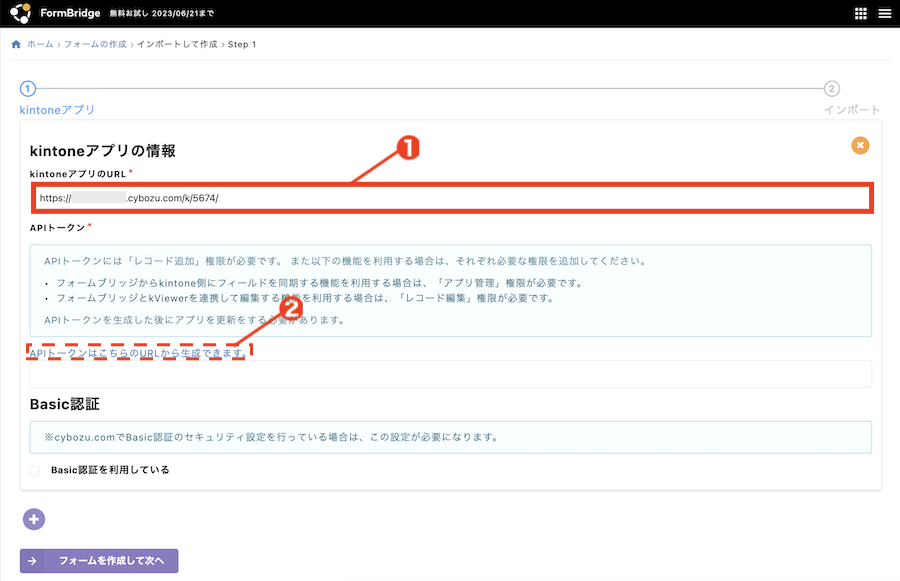Remove kintone app info with orange X
This screenshot has height=581, width=900.
[860, 145]
